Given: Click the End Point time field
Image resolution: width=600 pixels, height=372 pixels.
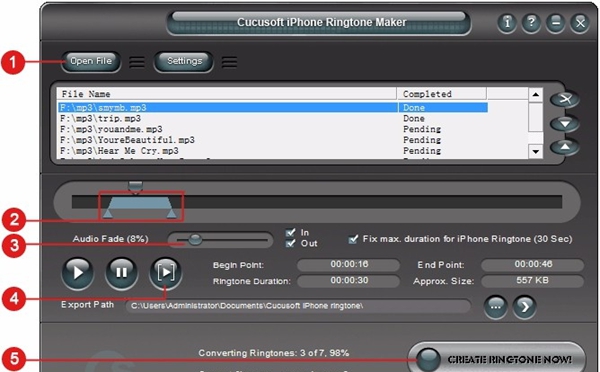Looking at the screenshot, I should coord(533,264).
